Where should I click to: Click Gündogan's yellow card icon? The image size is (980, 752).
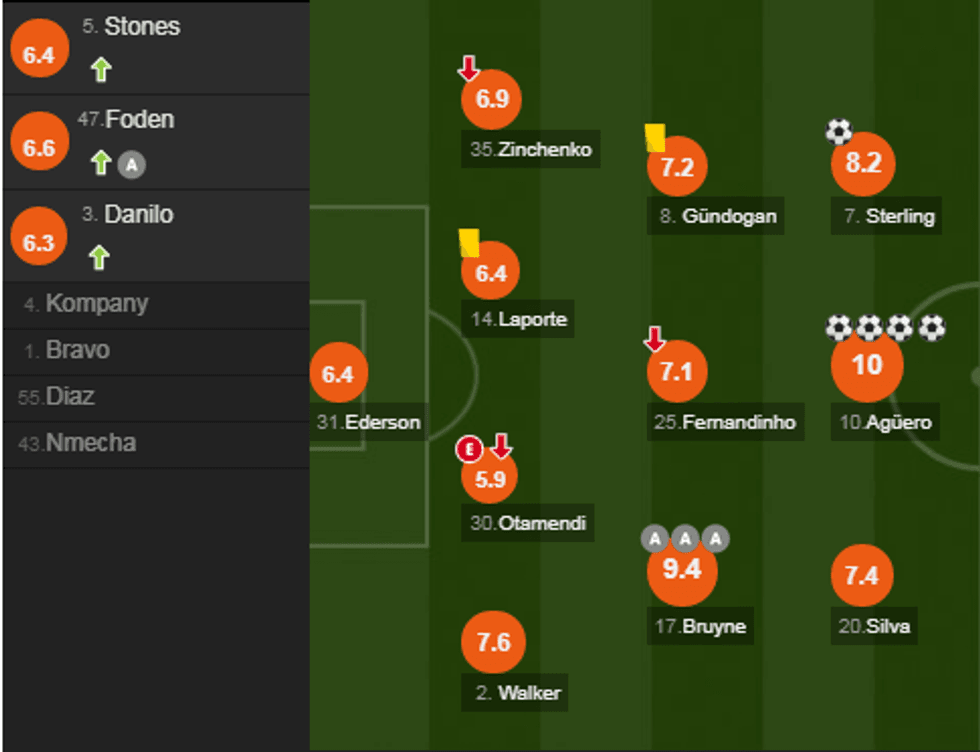(x=656, y=137)
